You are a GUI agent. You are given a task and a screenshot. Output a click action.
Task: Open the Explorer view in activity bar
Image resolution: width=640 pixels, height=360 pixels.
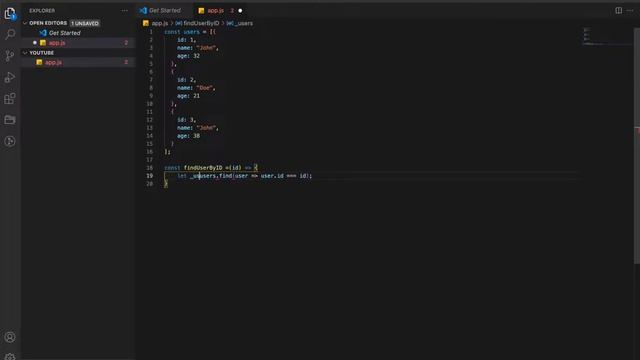(10, 13)
